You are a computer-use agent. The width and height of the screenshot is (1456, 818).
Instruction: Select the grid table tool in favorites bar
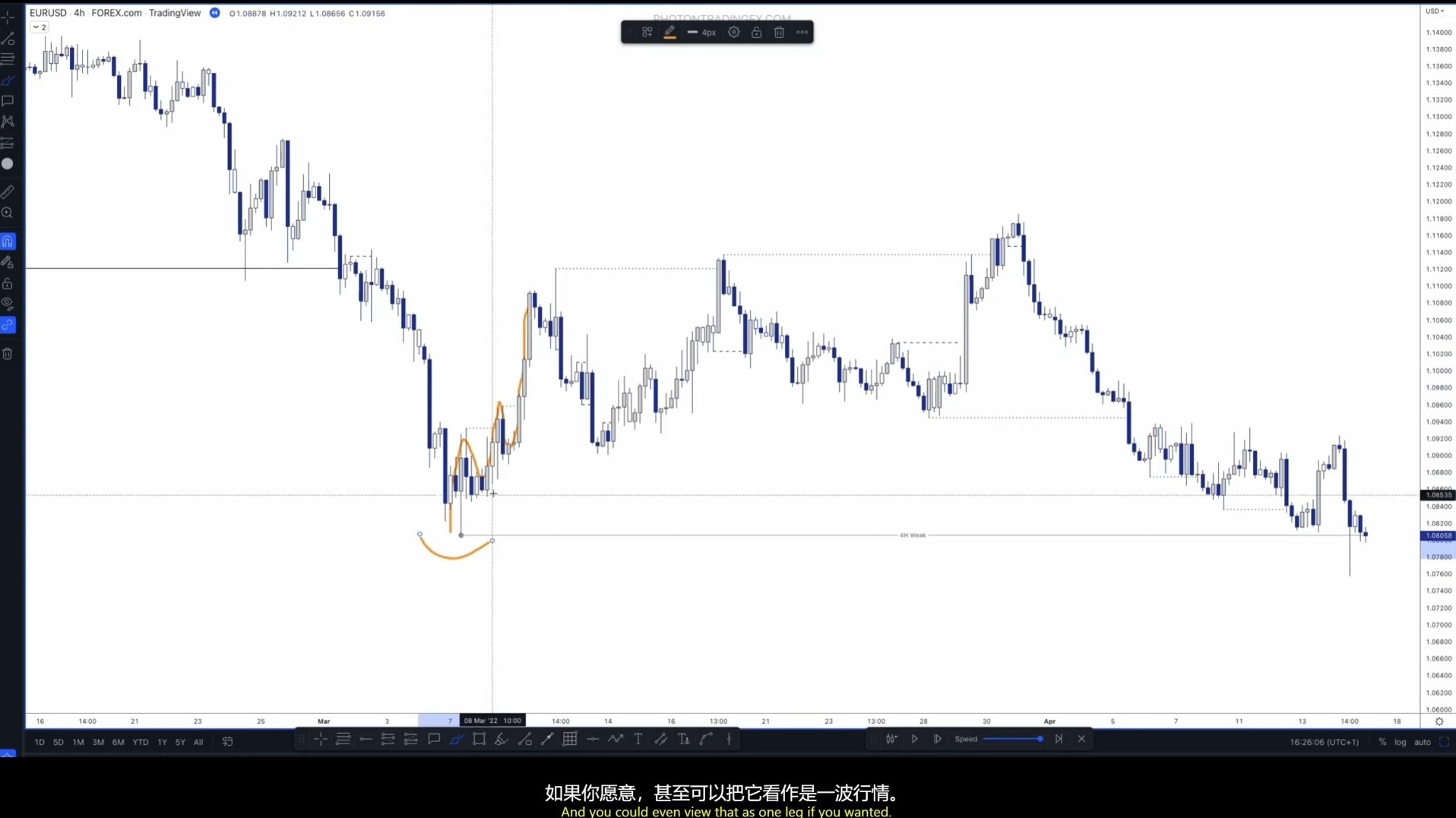(570, 739)
